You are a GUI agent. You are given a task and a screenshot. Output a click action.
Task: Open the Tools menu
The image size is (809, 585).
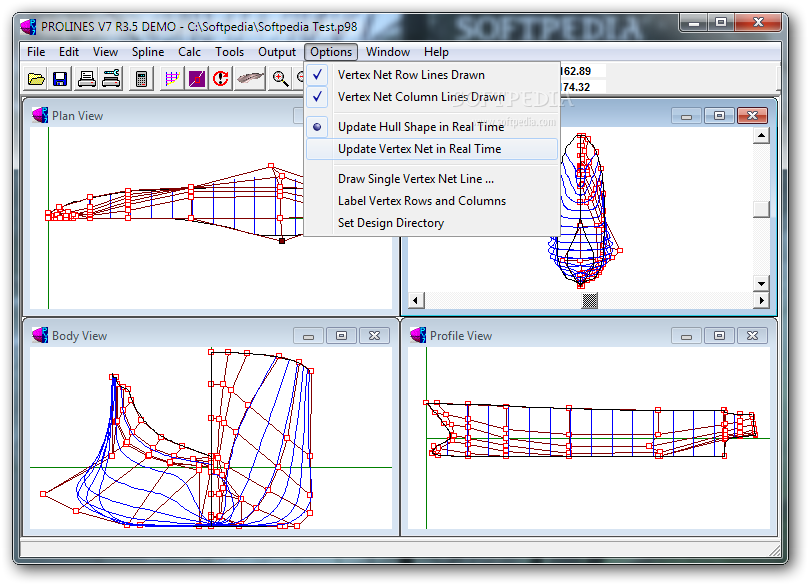click(x=229, y=52)
